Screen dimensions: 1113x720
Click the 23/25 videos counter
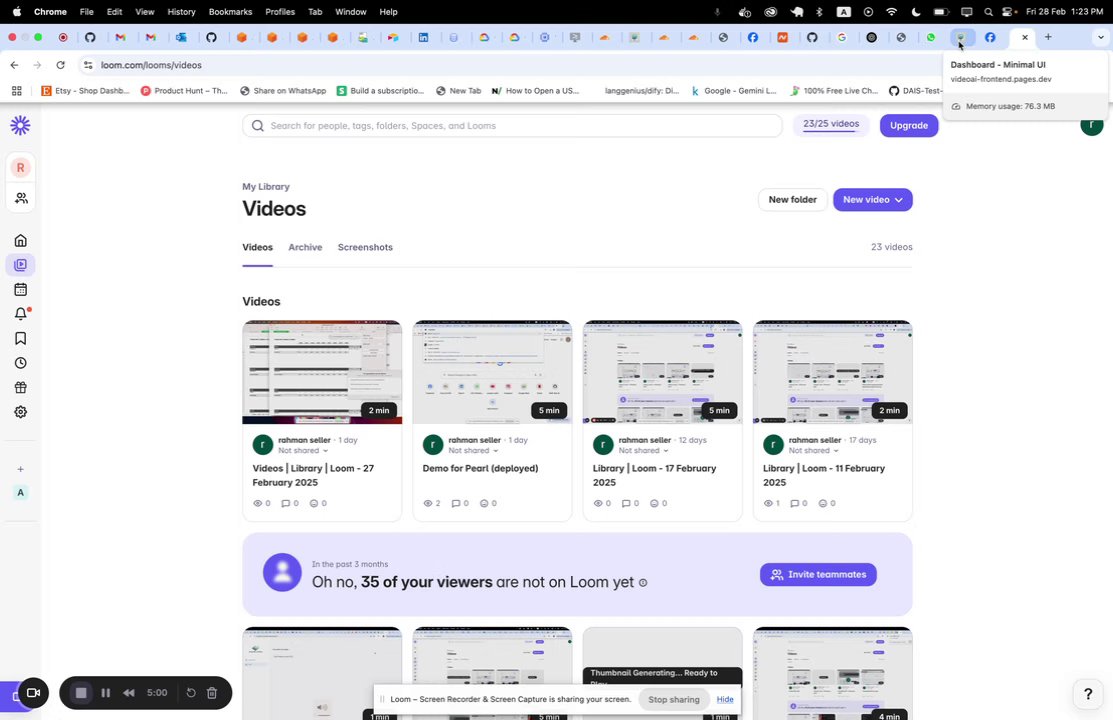830,124
